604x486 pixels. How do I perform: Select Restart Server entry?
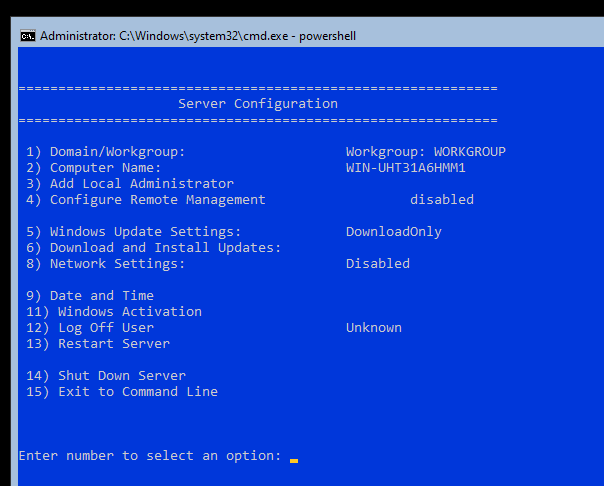[x=98, y=344]
